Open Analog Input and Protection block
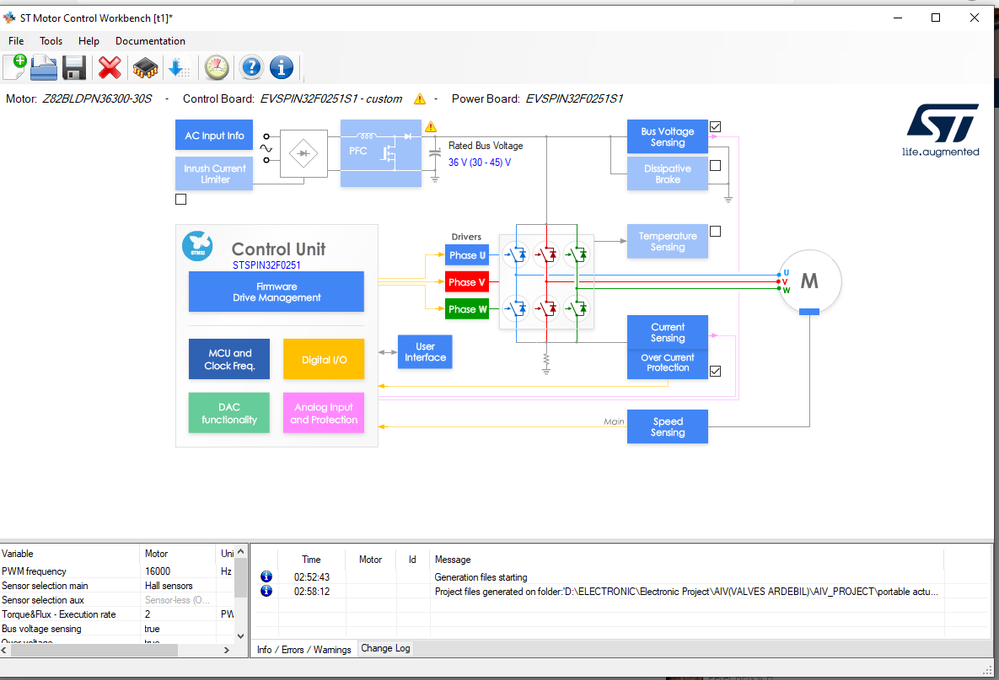The image size is (999, 680). coord(324,413)
